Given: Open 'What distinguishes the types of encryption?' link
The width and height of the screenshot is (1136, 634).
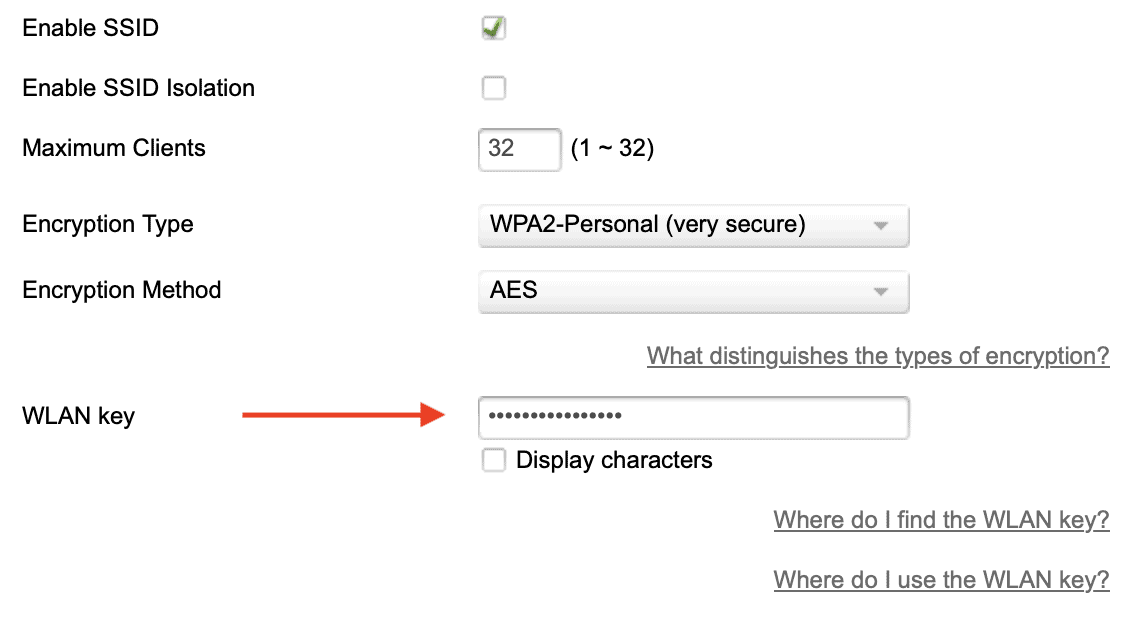Looking at the screenshot, I should pyautogui.click(x=878, y=356).
